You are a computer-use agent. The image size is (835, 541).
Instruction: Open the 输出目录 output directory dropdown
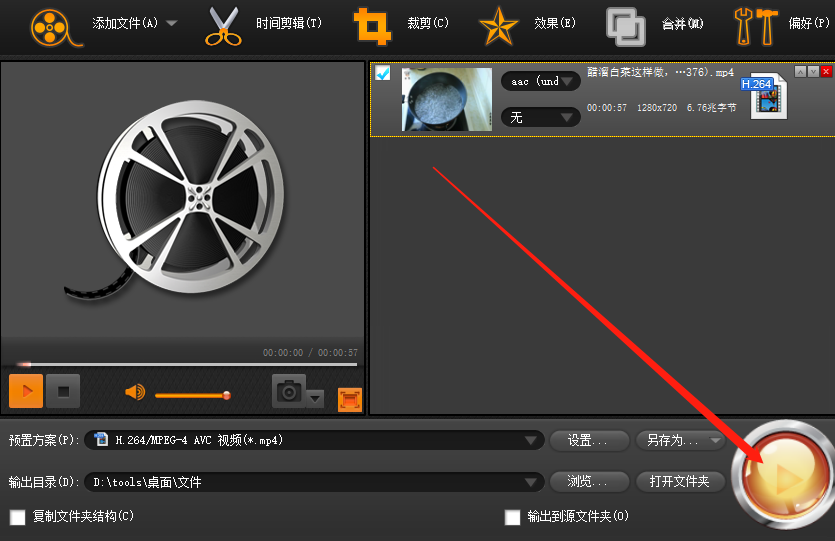tap(314, 482)
